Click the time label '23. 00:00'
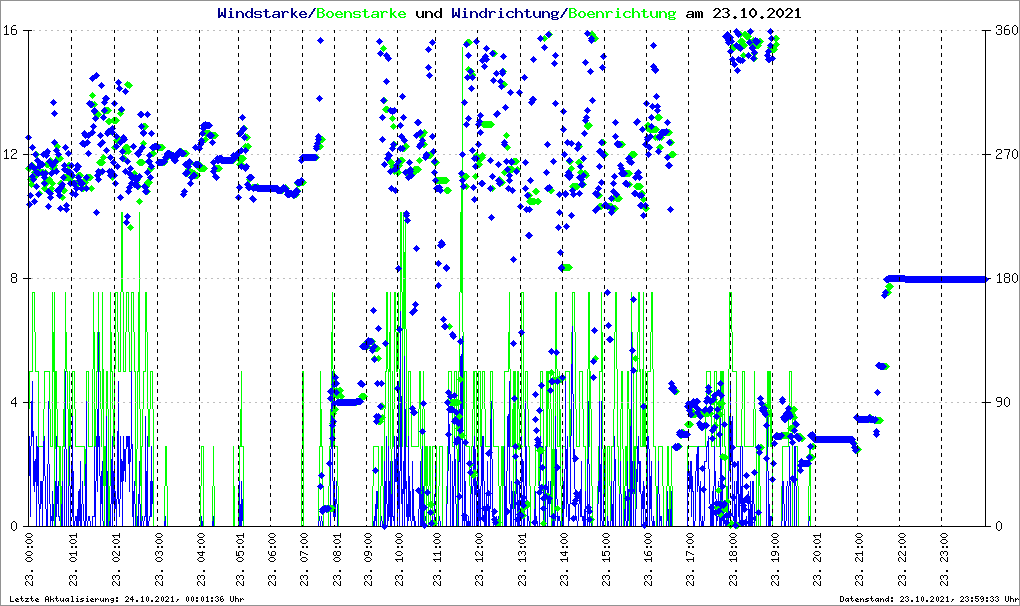The image size is (1020, 606). point(29,559)
